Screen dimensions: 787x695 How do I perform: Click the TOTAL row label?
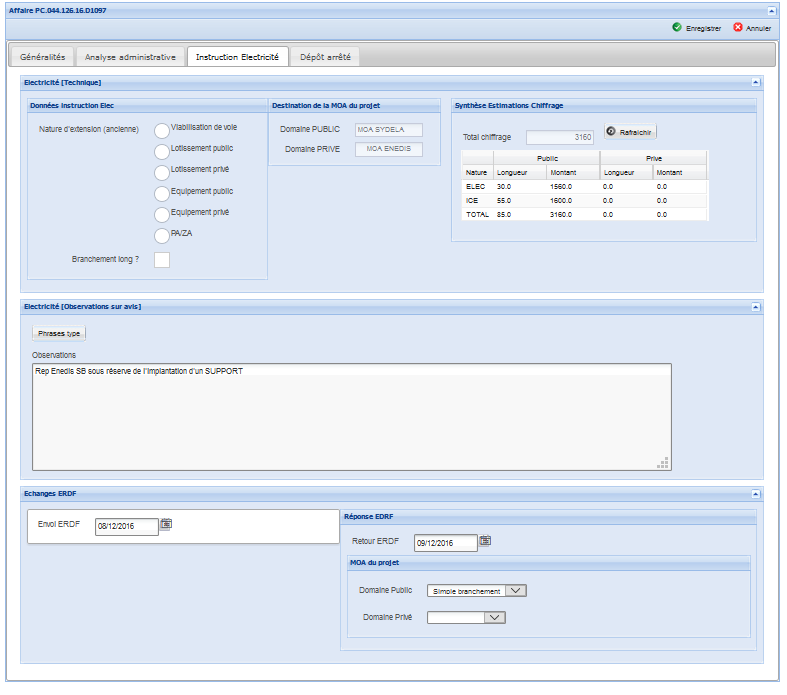(477, 215)
